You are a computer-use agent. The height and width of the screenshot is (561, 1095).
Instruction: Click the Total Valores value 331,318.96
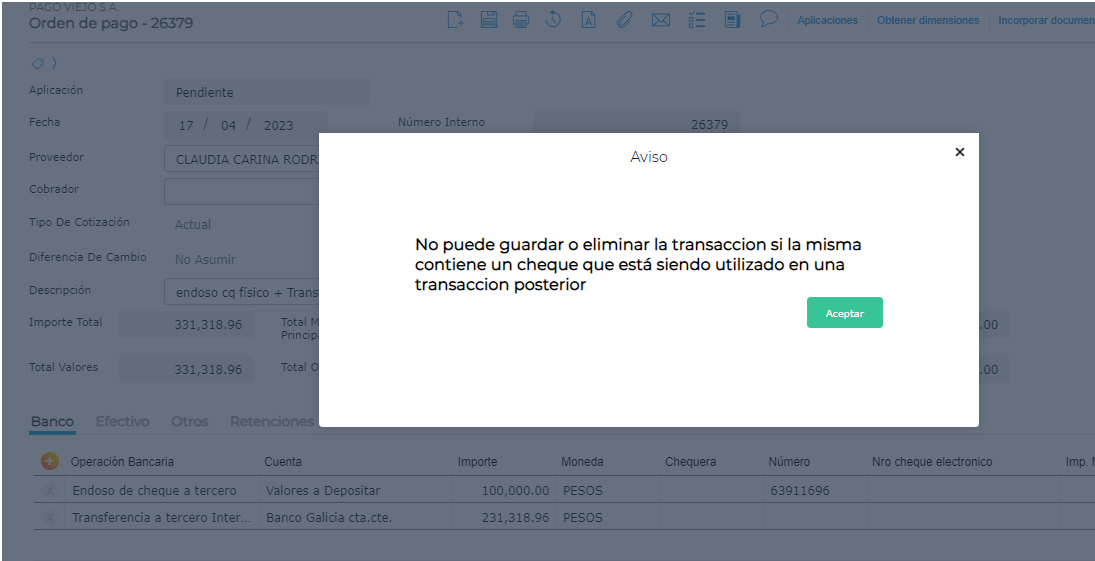pyautogui.click(x=186, y=369)
